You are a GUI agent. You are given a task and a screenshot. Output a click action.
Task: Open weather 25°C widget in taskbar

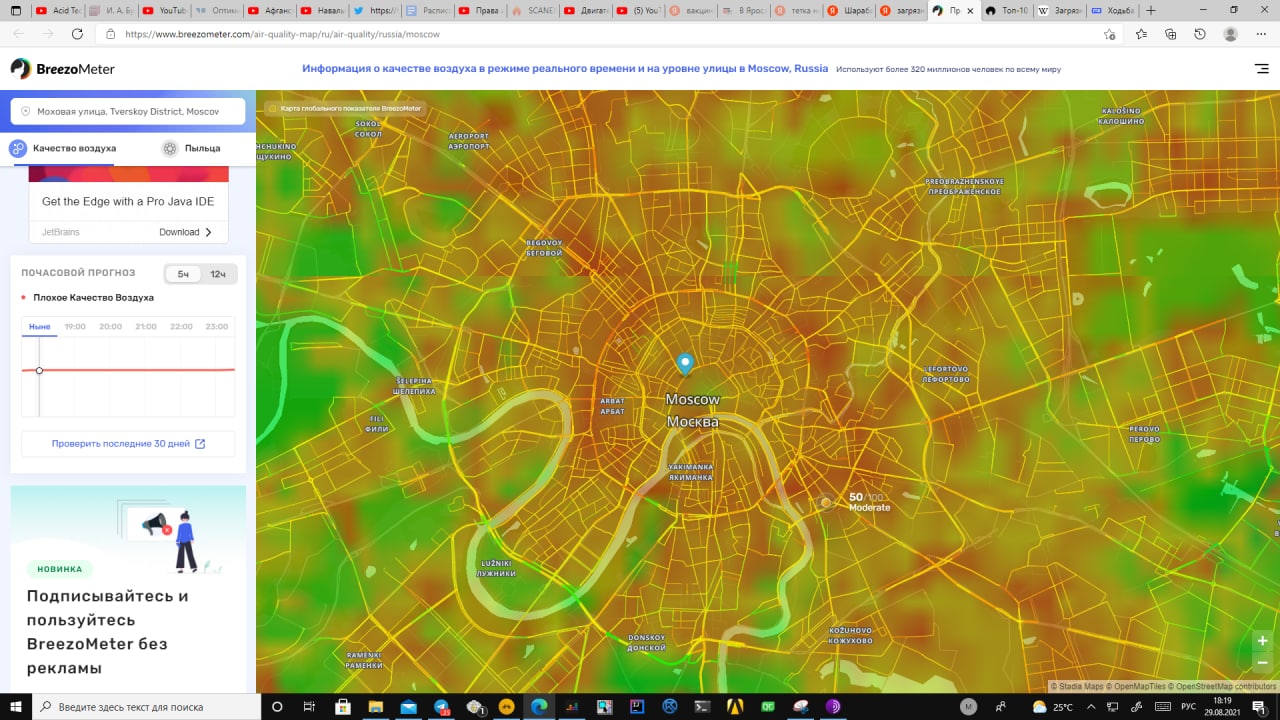coord(1052,707)
